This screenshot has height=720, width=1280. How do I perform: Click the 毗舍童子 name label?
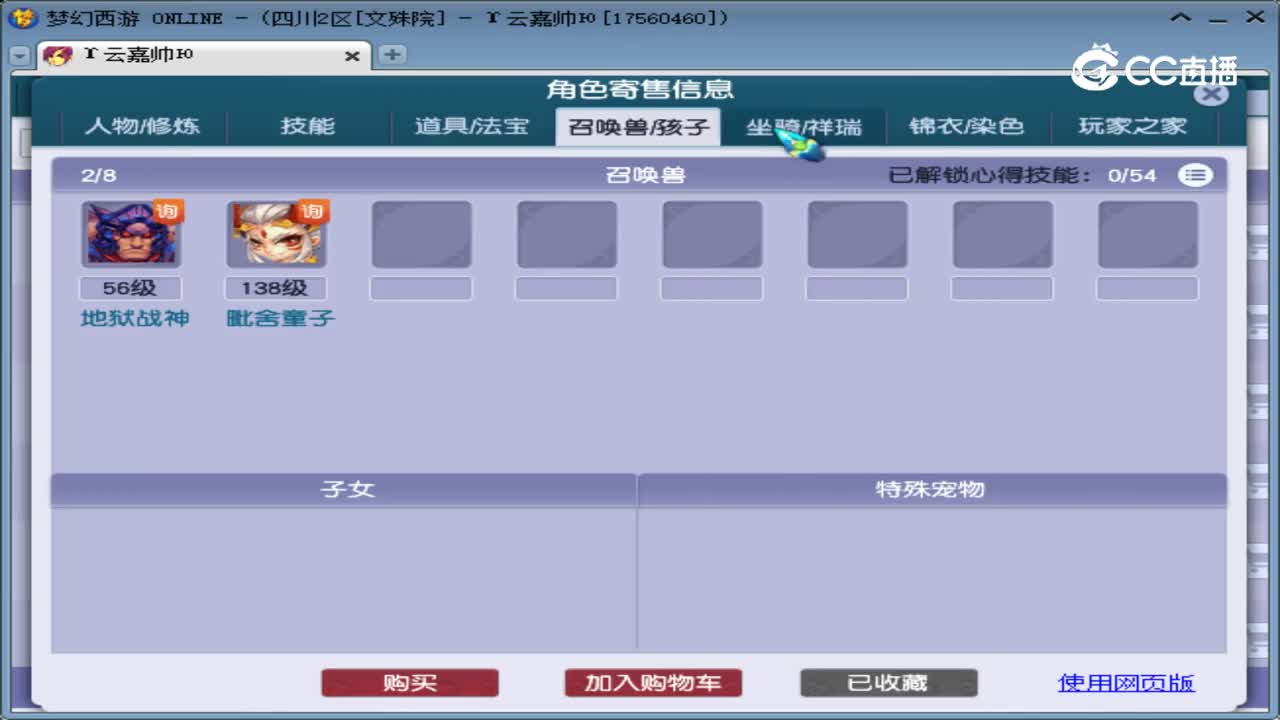tap(281, 319)
